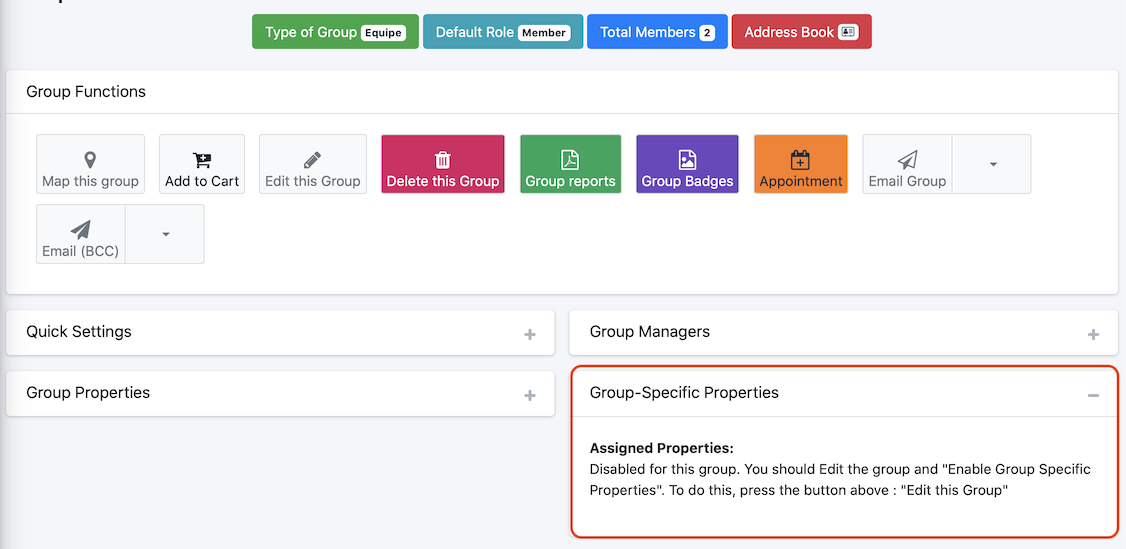The width and height of the screenshot is (1126, 549).
Task: Click the Default Role Member button
Action: pyautogui.click(x=503, y=32)
